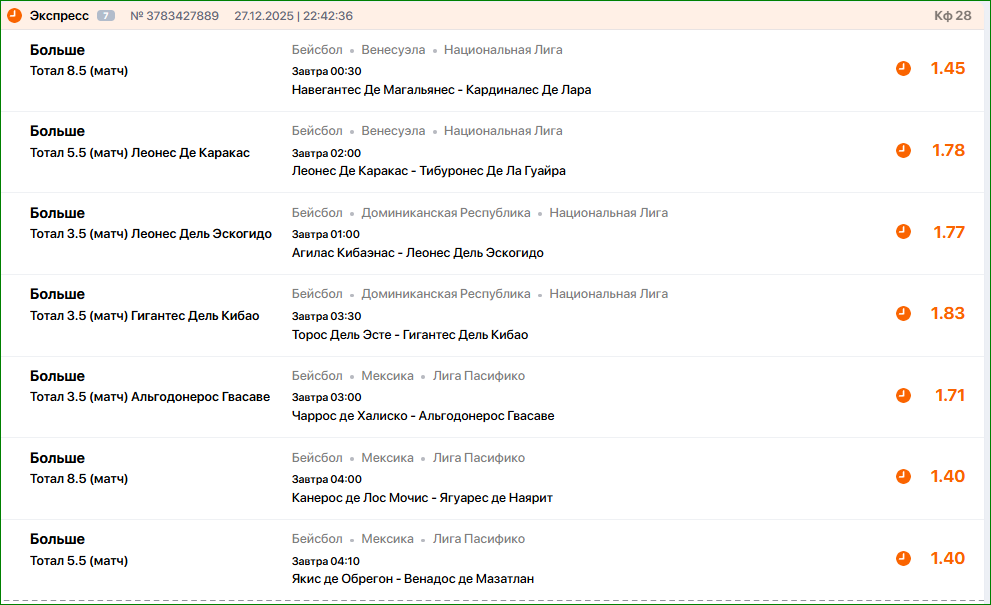Click the clock status icon next to 1.78
Screen dimensions: 991x605
pos(903,150)
